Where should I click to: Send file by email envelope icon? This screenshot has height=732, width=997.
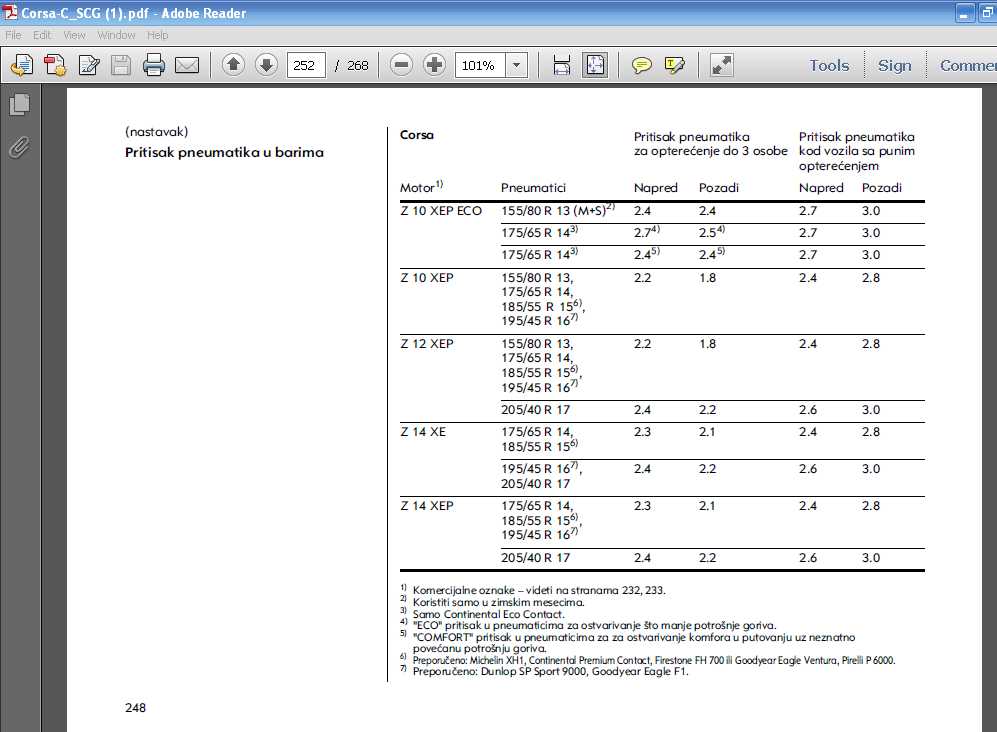[187, 65]
